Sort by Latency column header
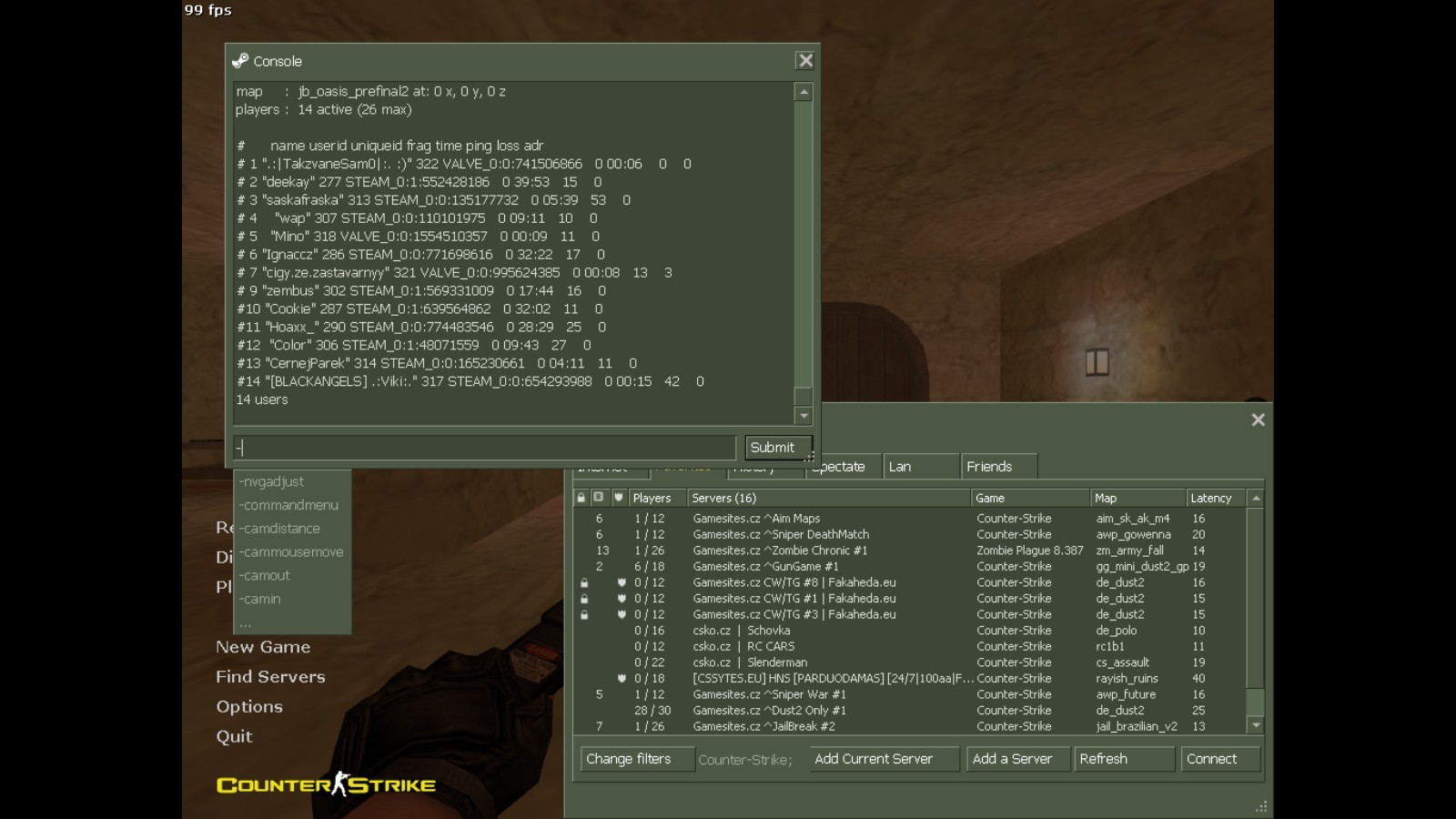Image resolution: width=1456 pixels, height=819 pixels. [1217, 498]
